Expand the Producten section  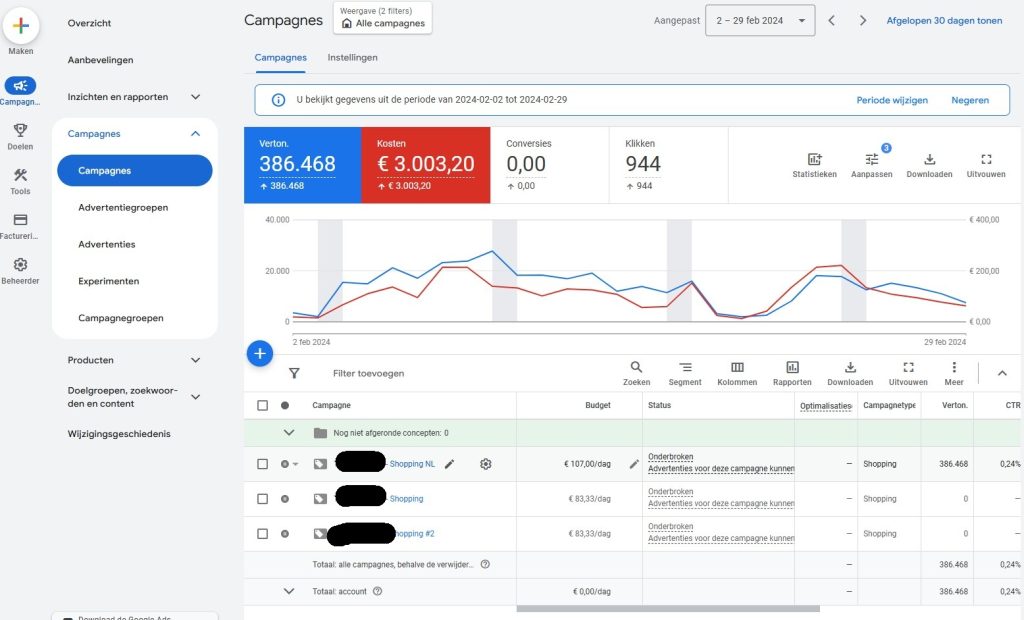195,360
